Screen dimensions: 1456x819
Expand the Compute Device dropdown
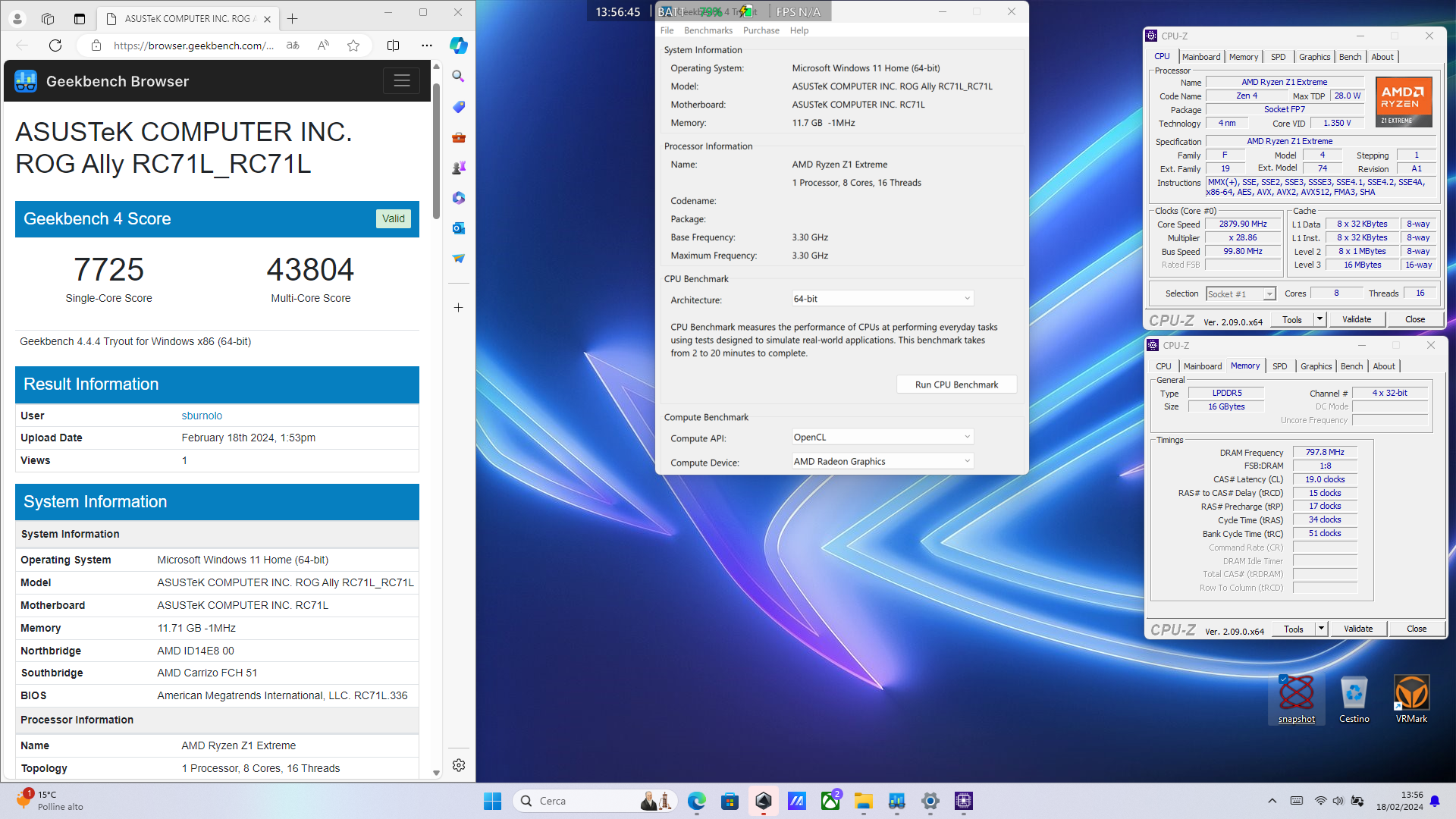tap(883, 461)
